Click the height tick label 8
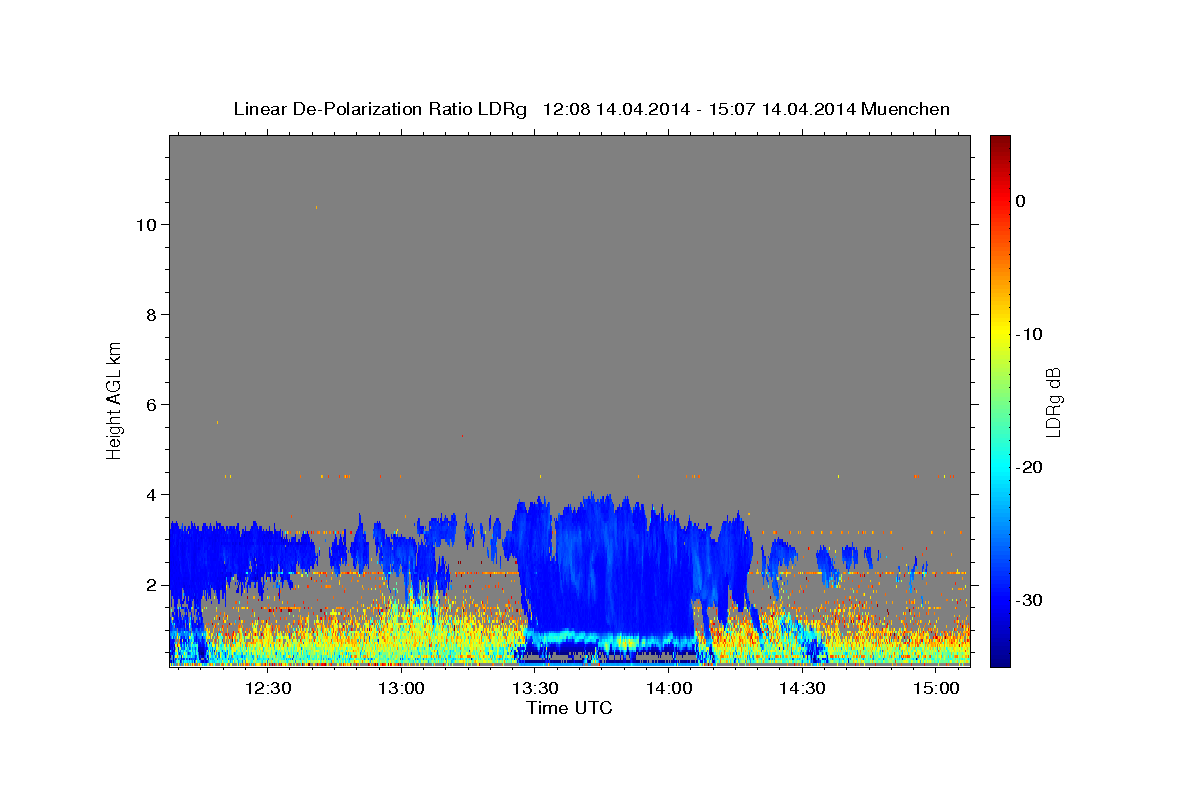Image resolution: width=1200 pixels, height=800 pixels. [149, 315]
